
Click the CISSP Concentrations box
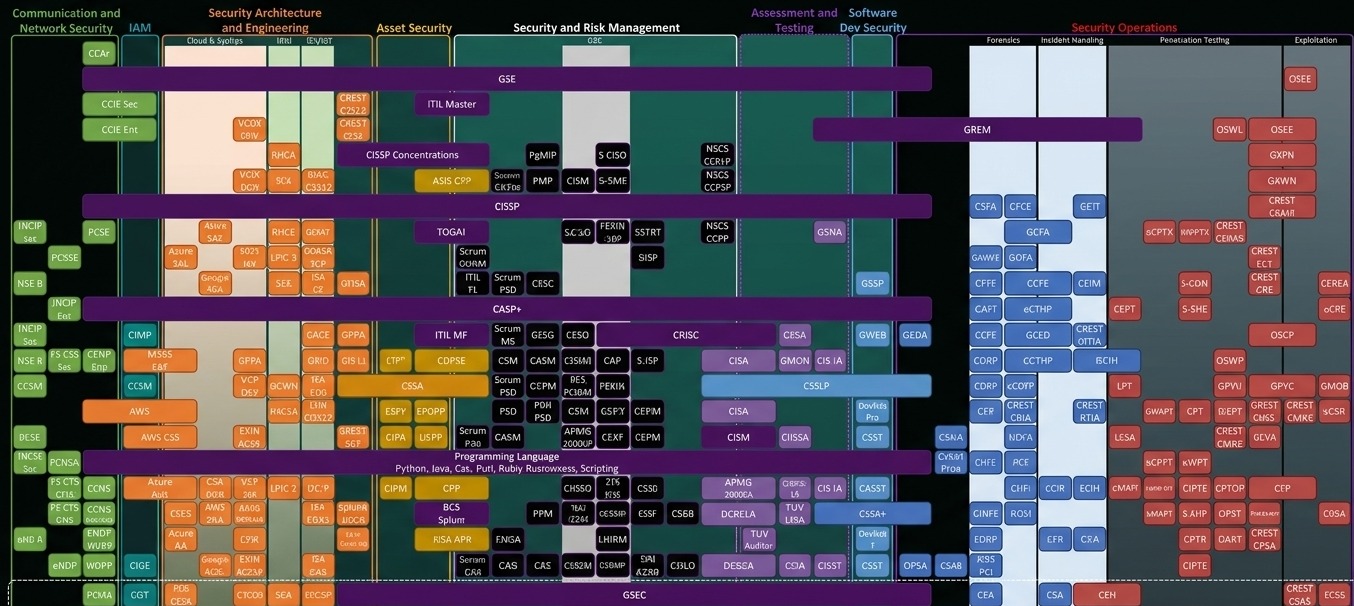[412, 155]
